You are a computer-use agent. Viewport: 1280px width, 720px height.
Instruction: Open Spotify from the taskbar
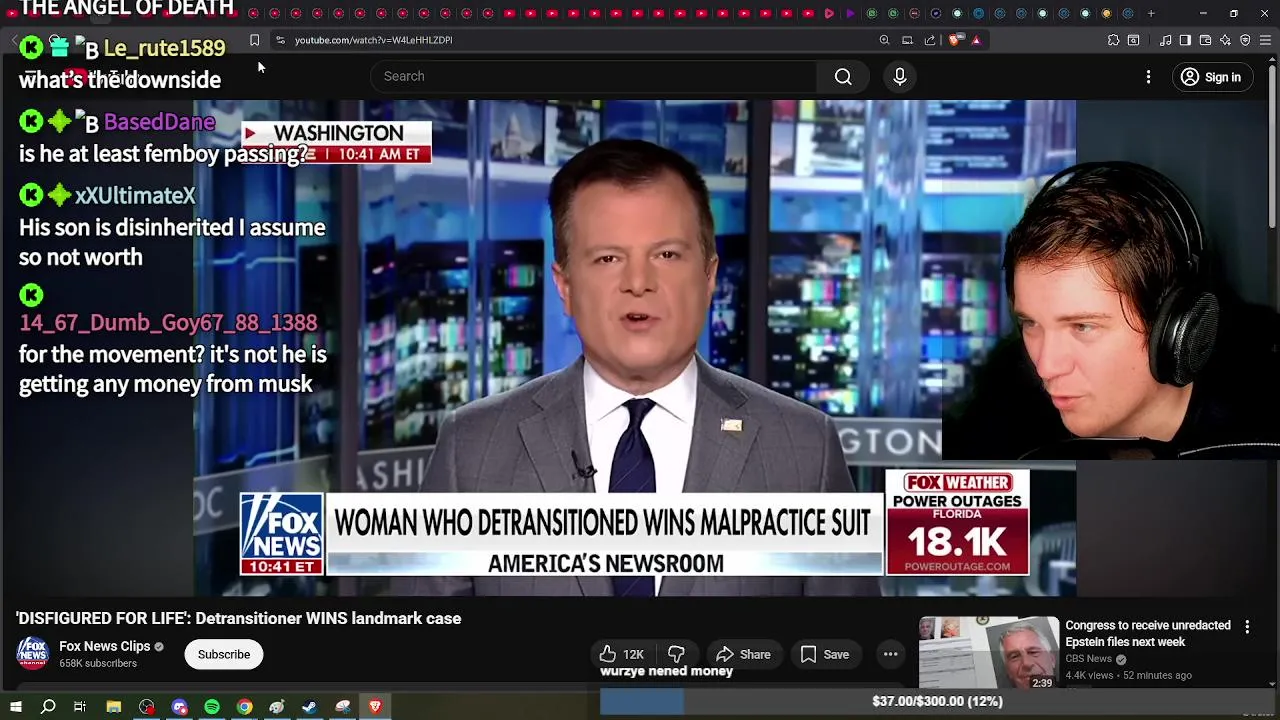[x=212, y=707]
